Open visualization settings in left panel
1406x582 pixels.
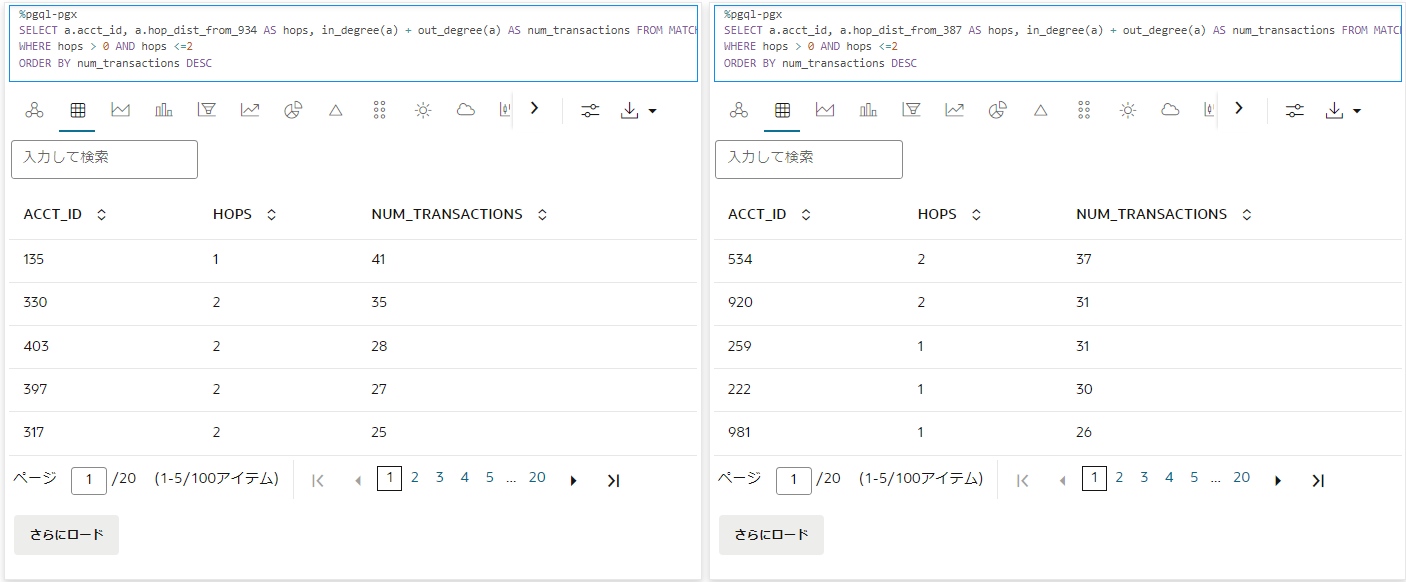tap(590, 110)
